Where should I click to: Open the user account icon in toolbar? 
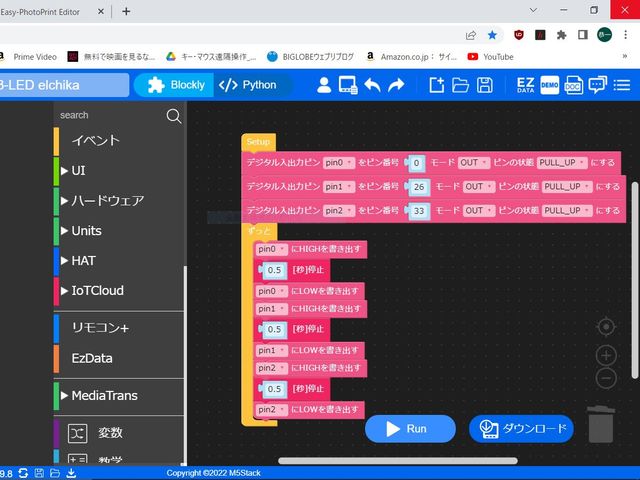click(324, 85)
